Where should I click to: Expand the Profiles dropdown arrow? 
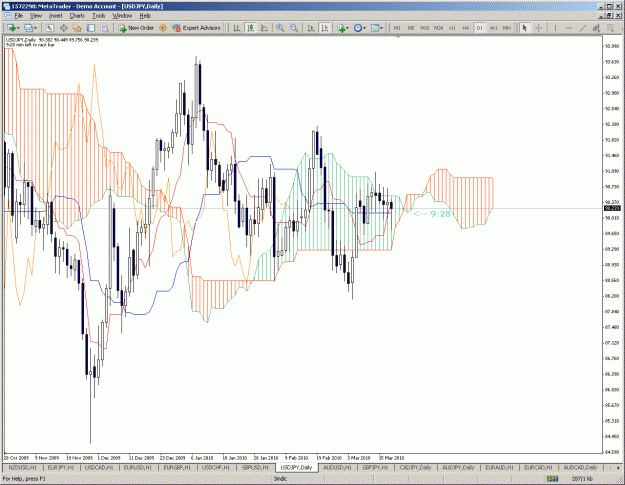pos(35,28)
